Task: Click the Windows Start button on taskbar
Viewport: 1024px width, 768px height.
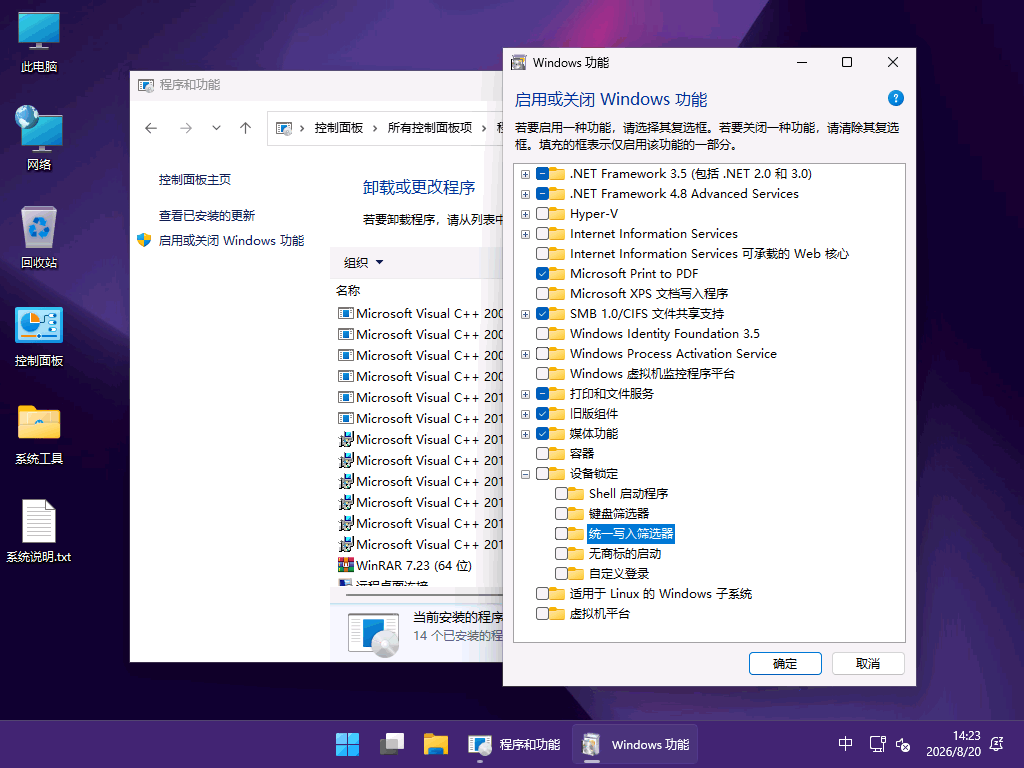Action: pos(347,744)
